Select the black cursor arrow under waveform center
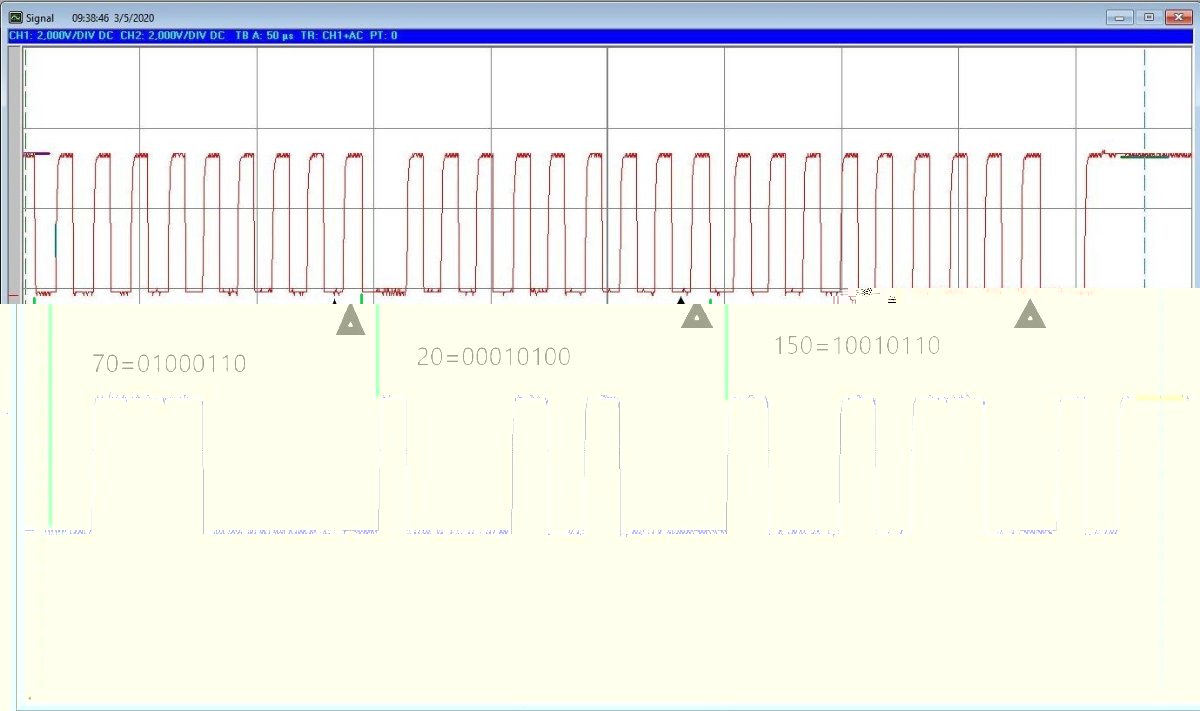1200x711 pixels. click(681, 299)
